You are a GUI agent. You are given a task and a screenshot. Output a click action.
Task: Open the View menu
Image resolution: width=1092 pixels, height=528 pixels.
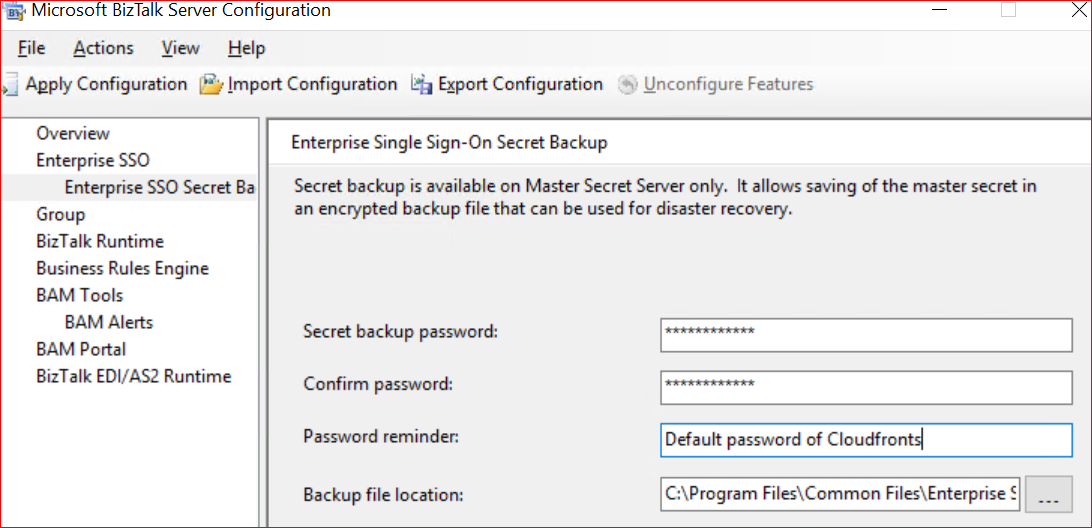(x=180, y=48)
